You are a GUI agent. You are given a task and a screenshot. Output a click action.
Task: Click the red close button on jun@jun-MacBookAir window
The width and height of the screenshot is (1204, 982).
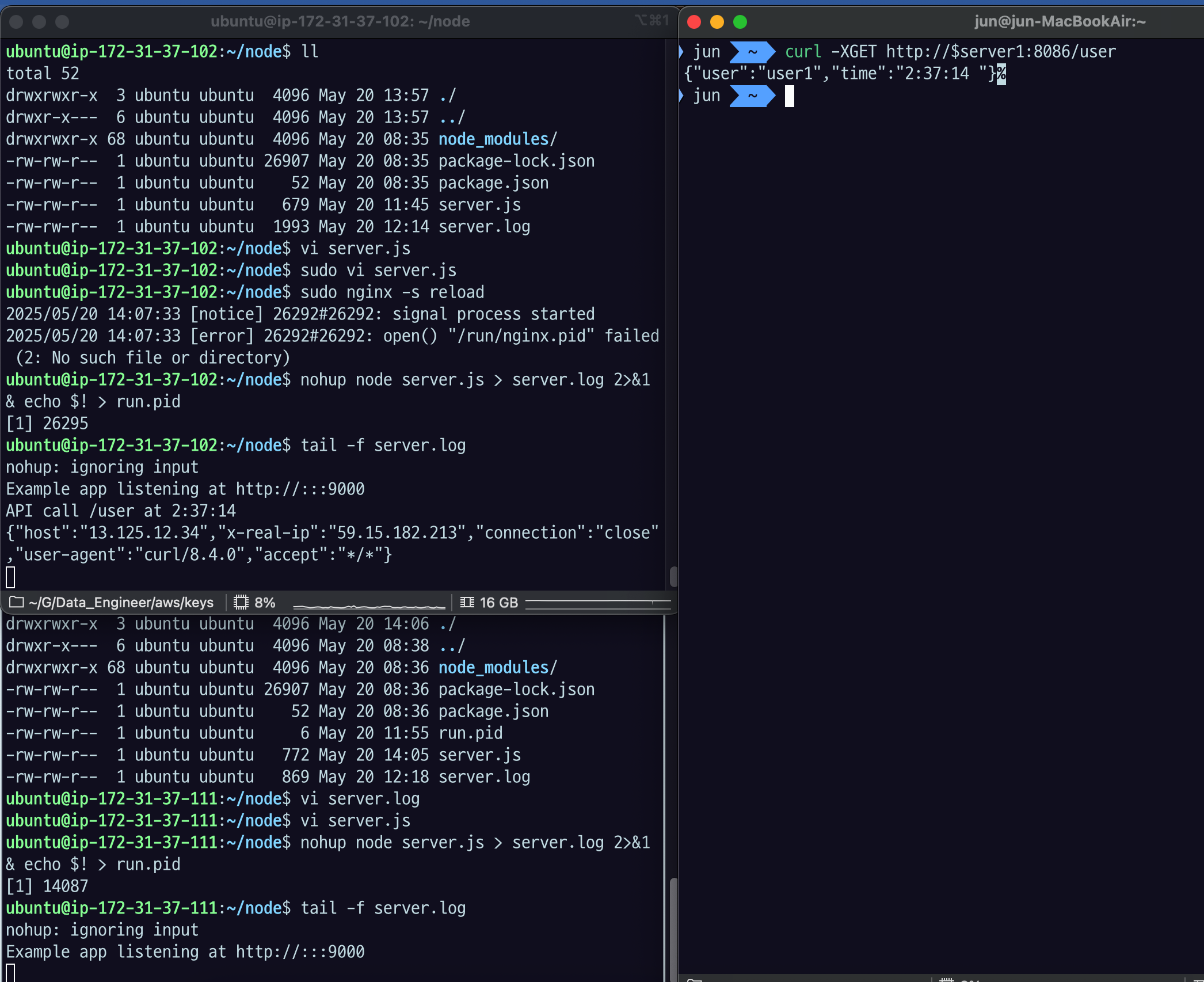pyautogui.click(x=694, y=22)
